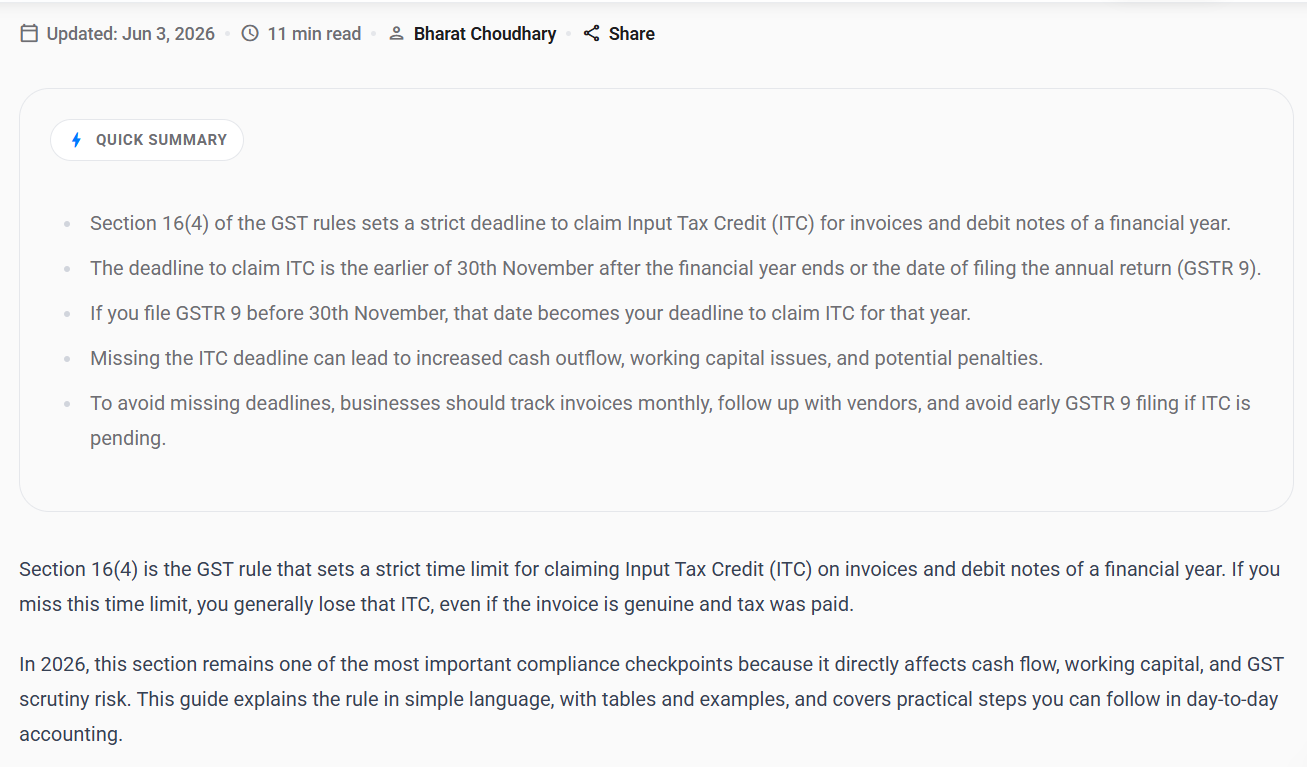Click paragraph starting 'In 2026, this section'
1307x767 pixels.
pos(651,699)
